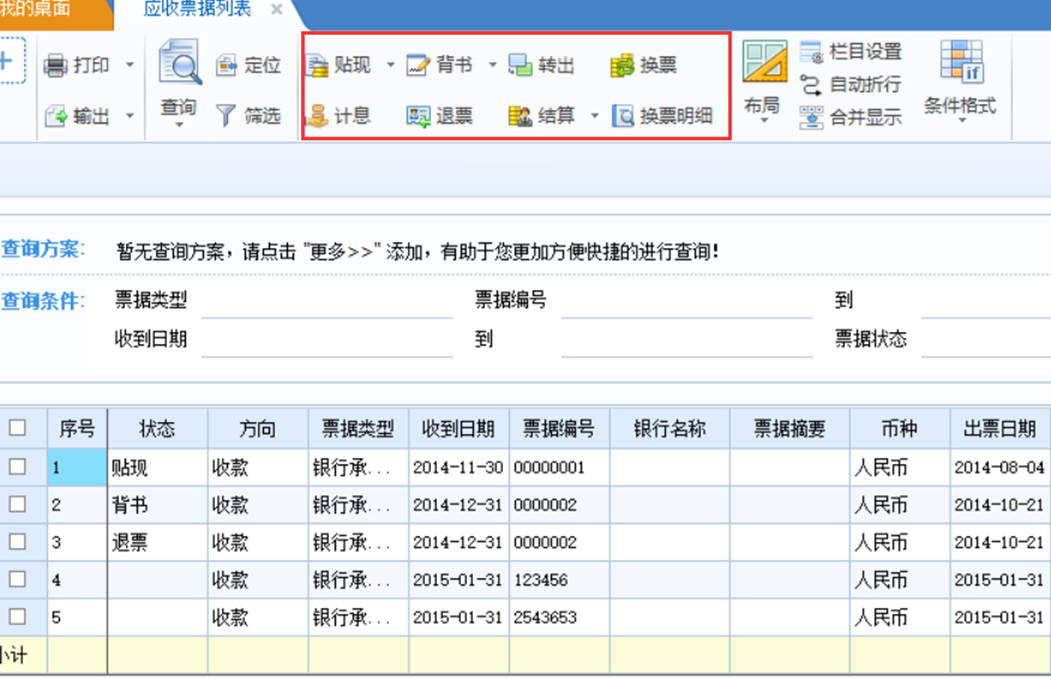Click the 银行名称 column header

(x=670, y=428)
